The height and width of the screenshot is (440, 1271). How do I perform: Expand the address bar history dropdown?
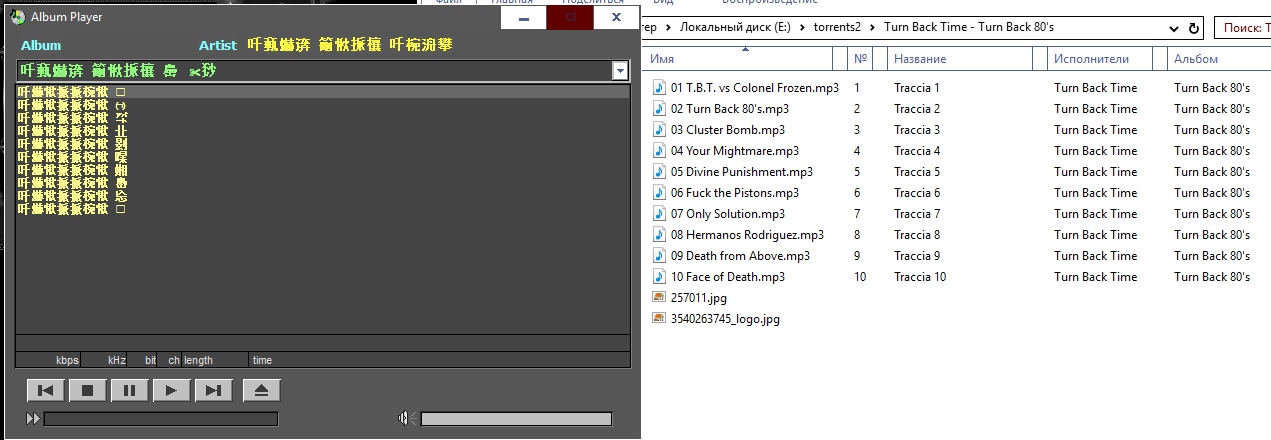[1172, 28]
